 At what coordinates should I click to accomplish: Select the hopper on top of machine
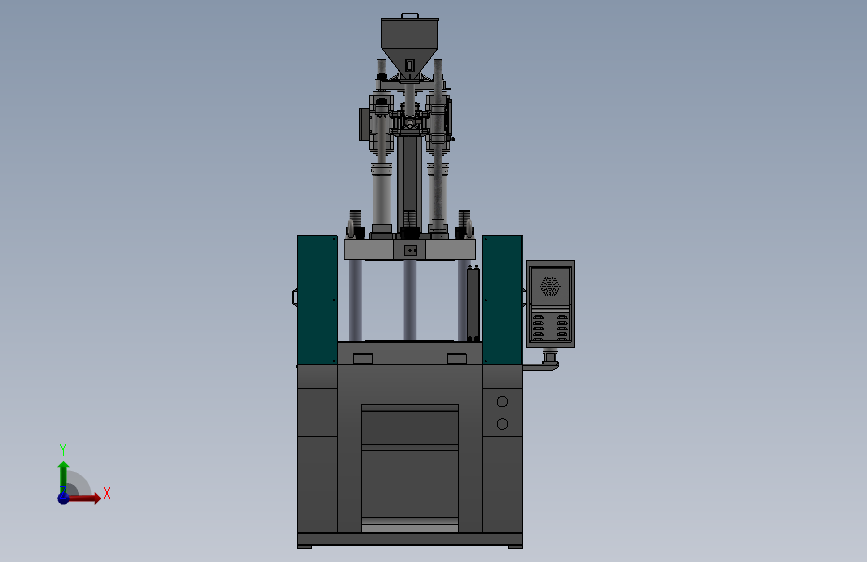(x=410, y=46)
